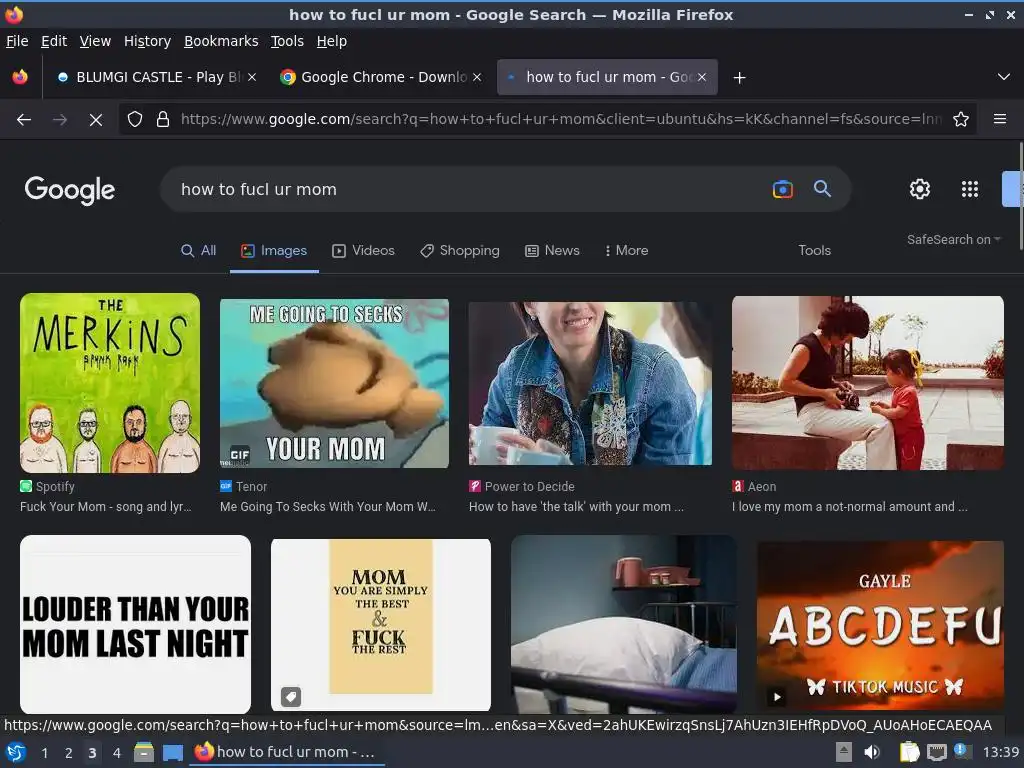
Task: Click the site security padlock icon
Action: pos(163,120)
